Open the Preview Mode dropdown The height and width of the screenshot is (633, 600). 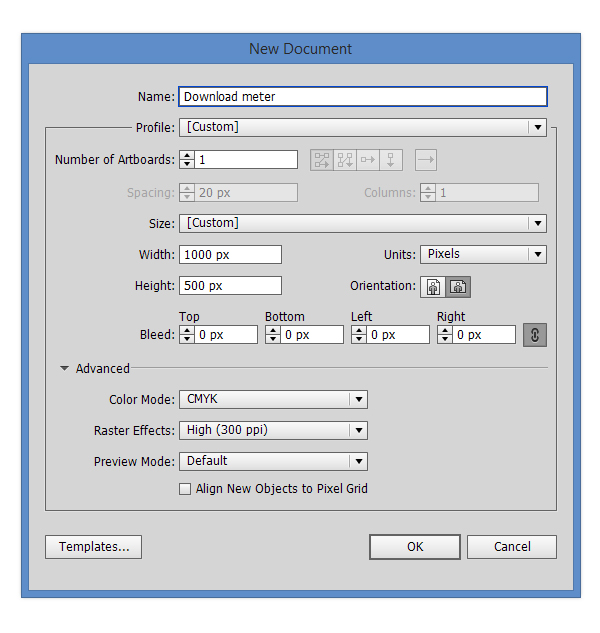[273, 461]
